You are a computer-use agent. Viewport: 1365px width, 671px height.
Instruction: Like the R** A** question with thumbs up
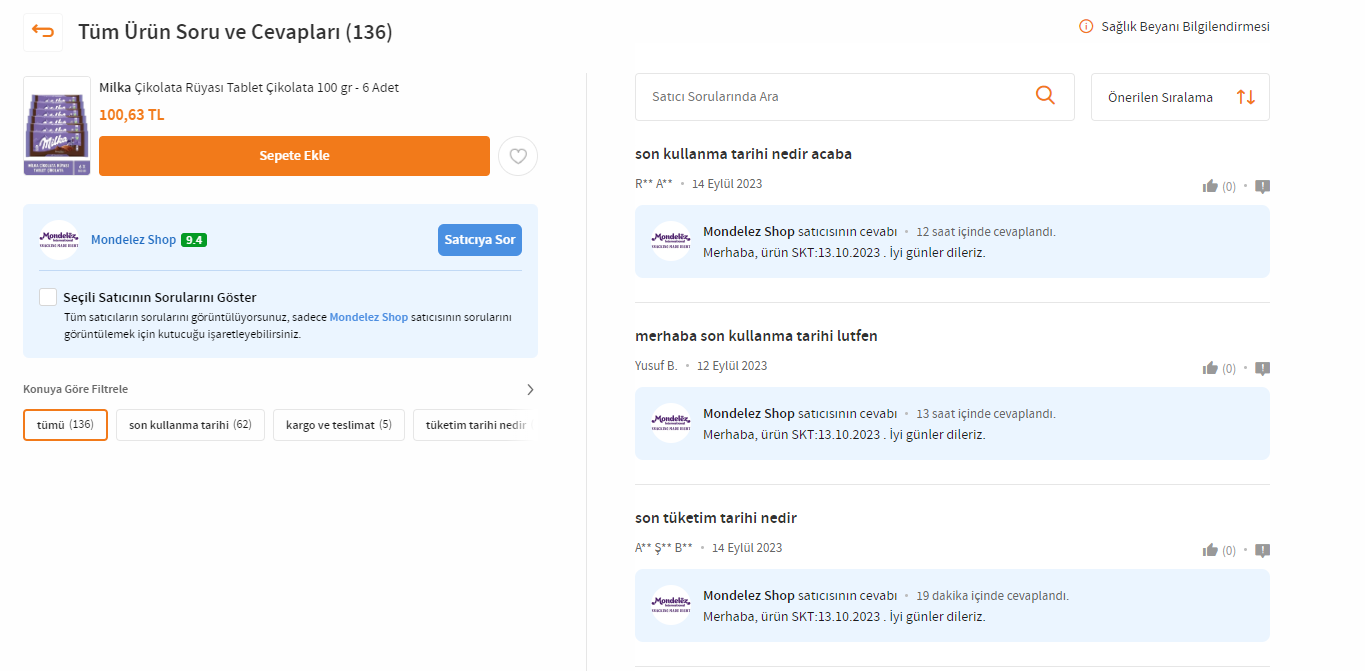(x=1210, y=186)
